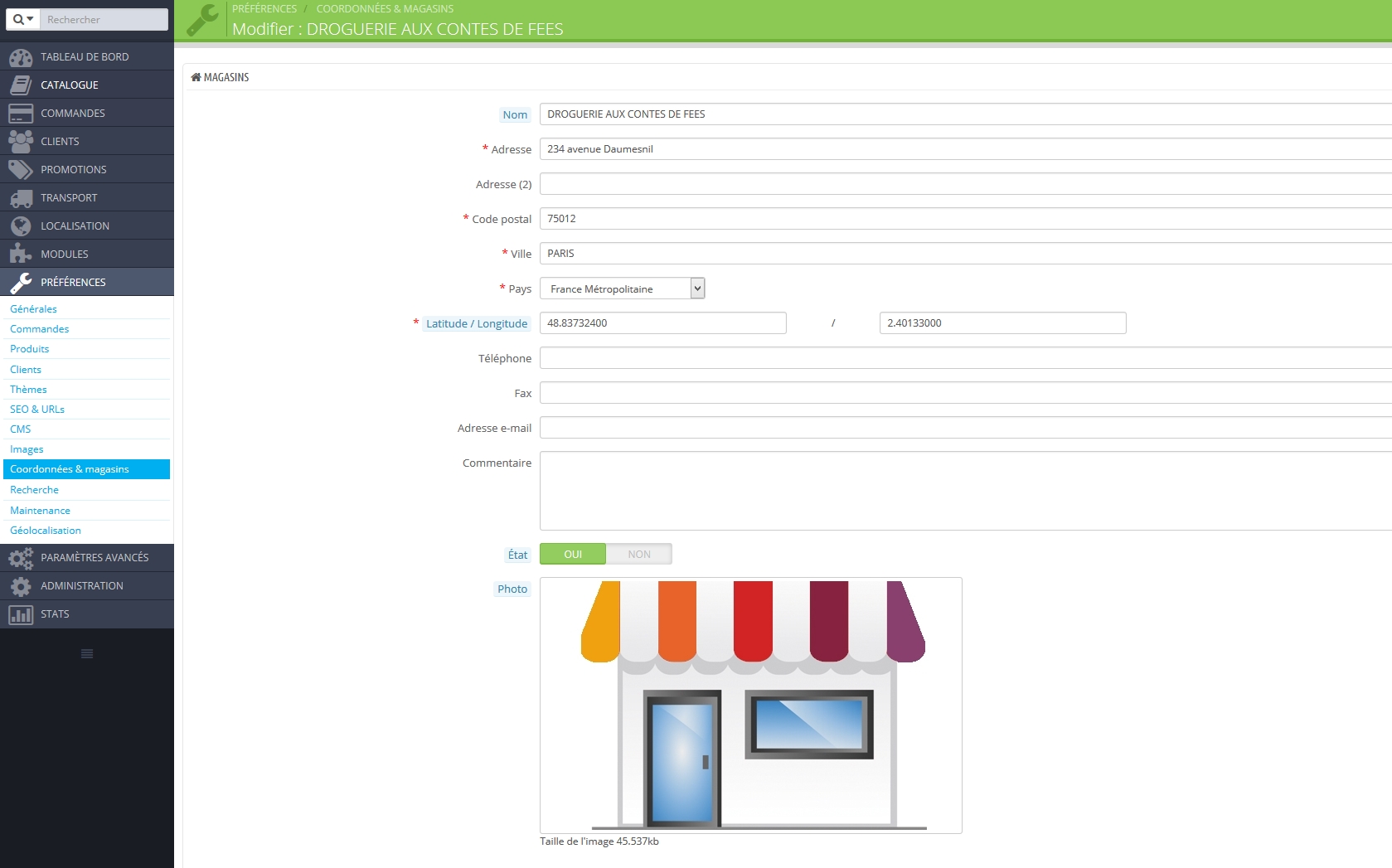Go to Clients preferences submenu

[87, 370]
